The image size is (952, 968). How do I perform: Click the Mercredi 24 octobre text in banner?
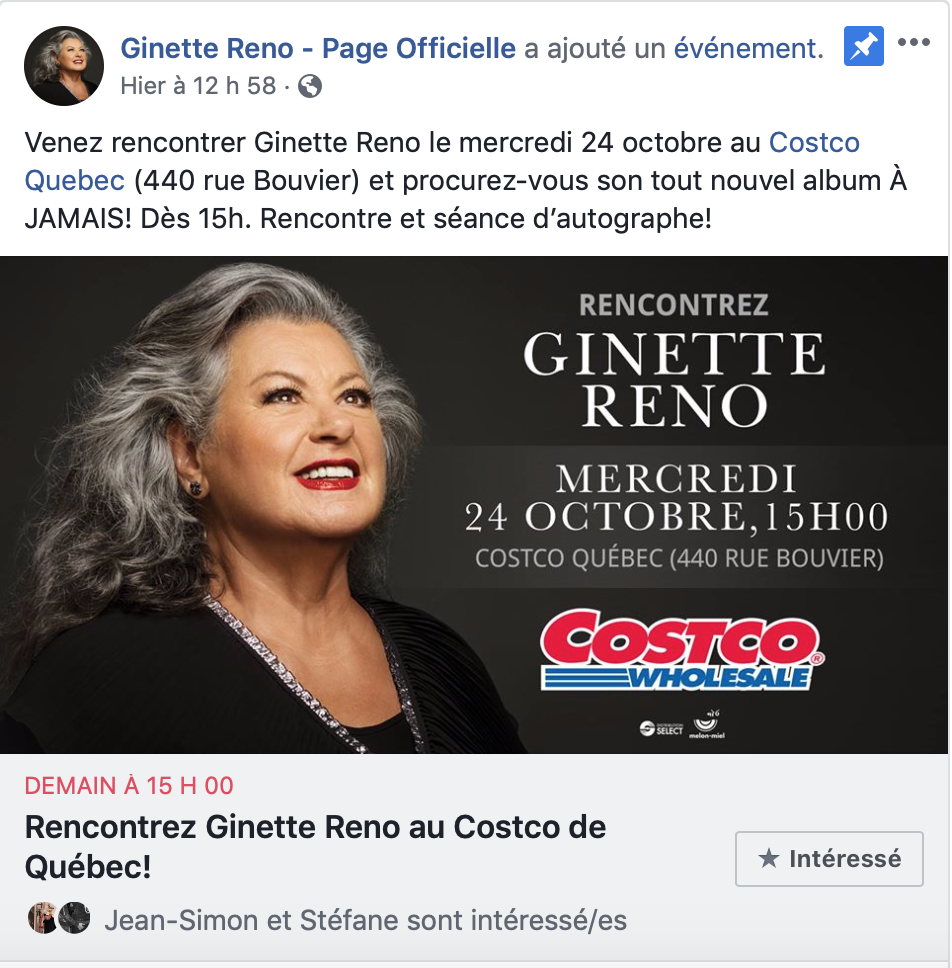(x=676, y=498)
